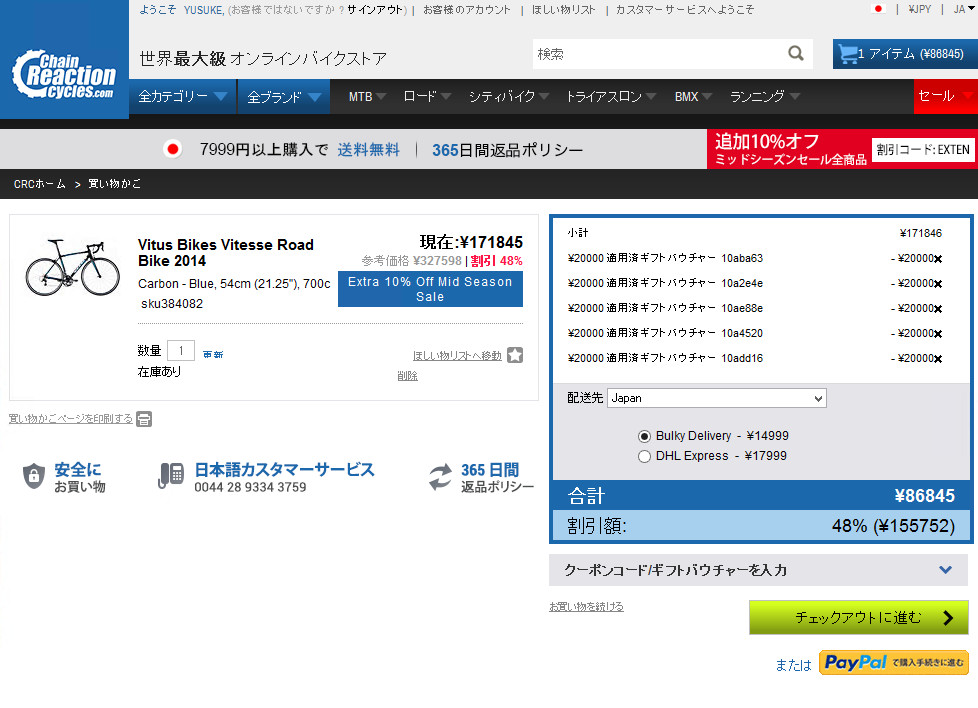The width and height of the screenshot is (978, 708).
Task: Open the シティバイク navigation menu
Action: click(508, 97)
